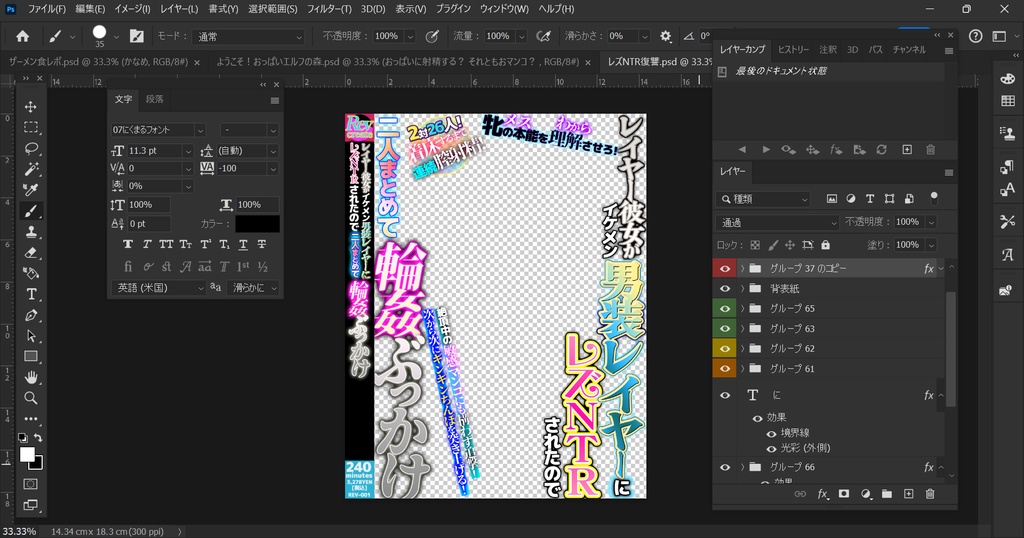Select the Path Selection arrow tool
Image resolution: width=1024 pixels, height=538 pixels.
[31, 336]
